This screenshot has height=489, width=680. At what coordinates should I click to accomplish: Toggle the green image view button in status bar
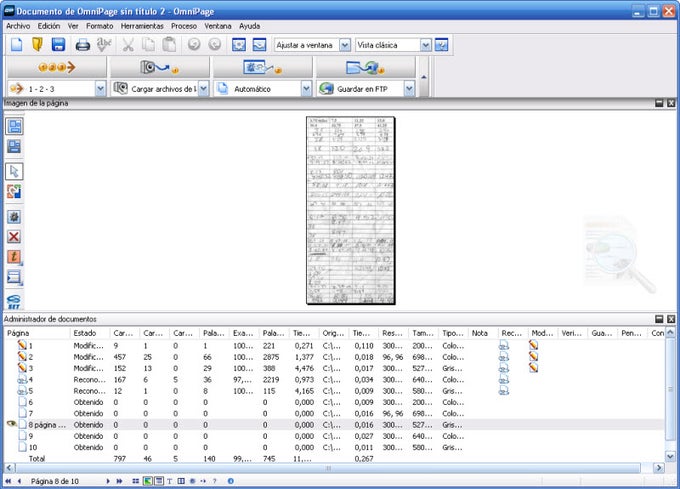147,481
